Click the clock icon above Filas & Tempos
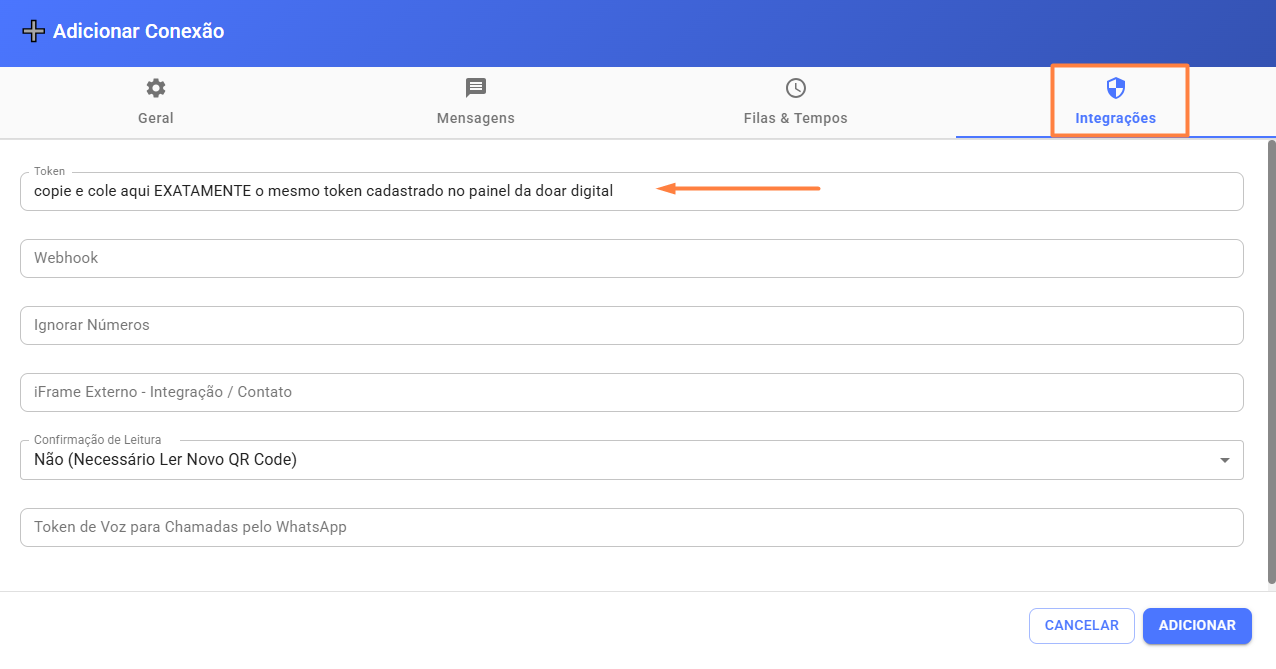Screen dimensions: 1276x669 click(x=795, y=88)
